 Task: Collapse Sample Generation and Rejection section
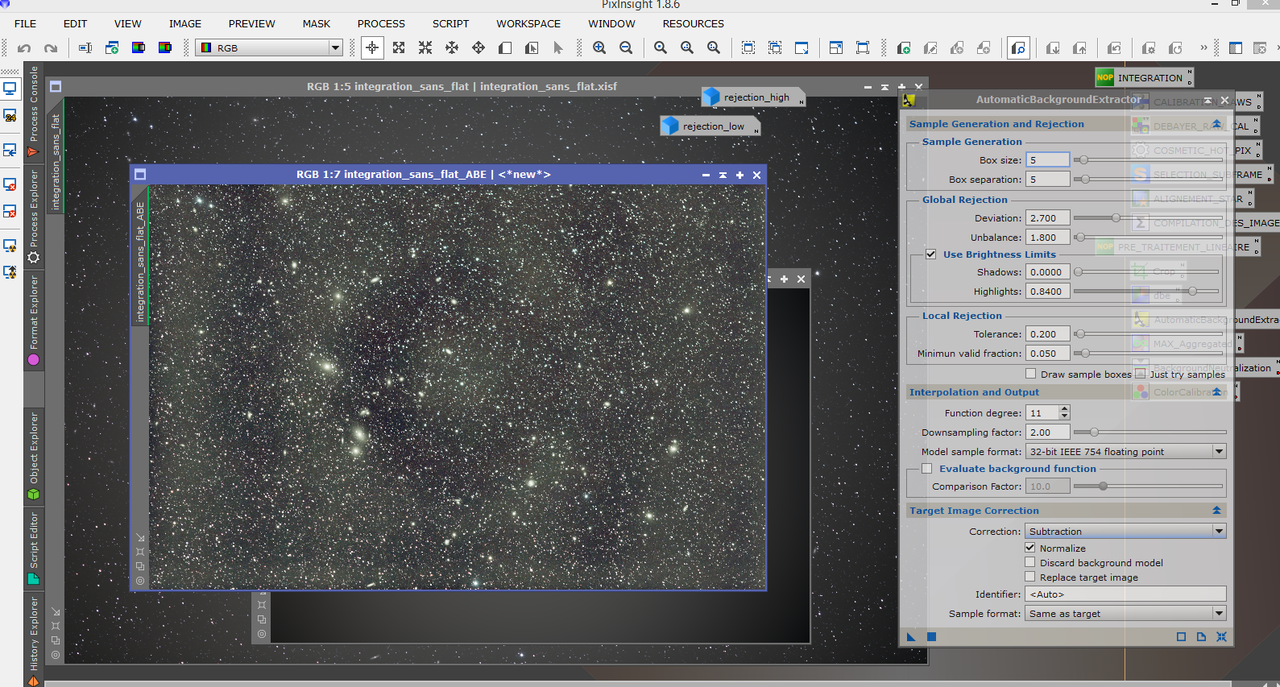(x=1216, y=124)
